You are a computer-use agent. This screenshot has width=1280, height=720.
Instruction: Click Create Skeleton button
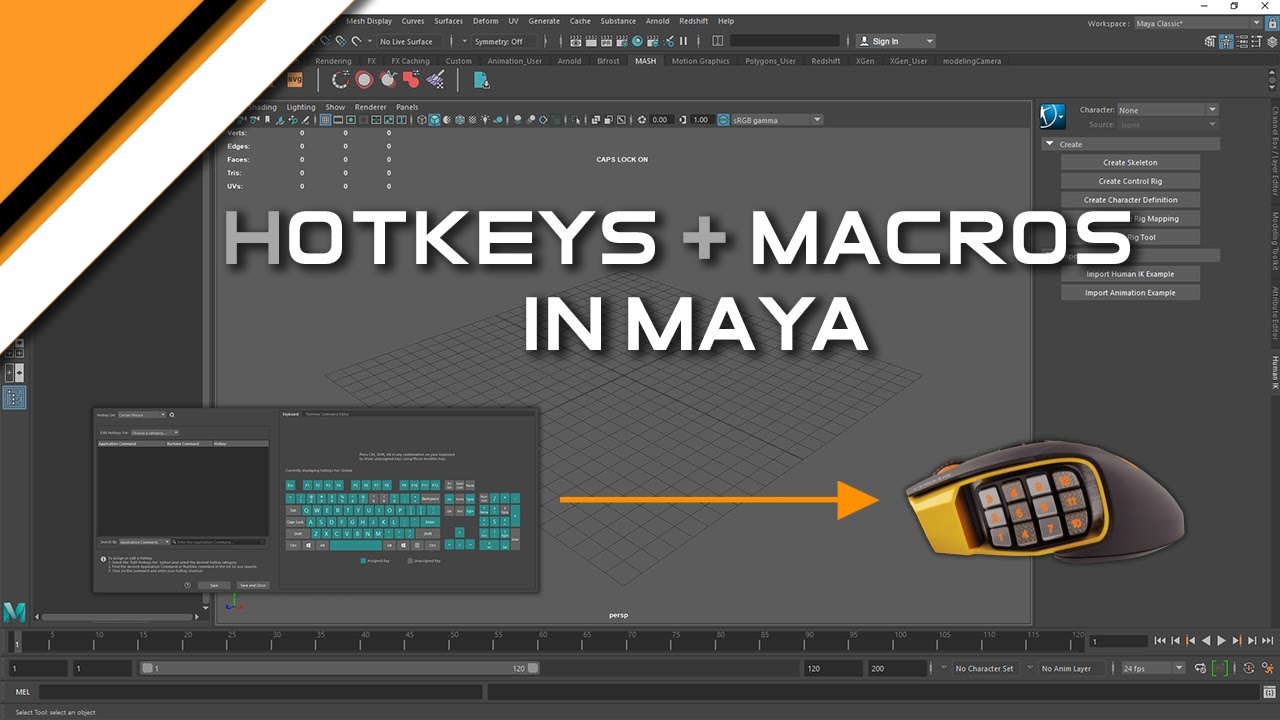click(x=1130, y=162)
